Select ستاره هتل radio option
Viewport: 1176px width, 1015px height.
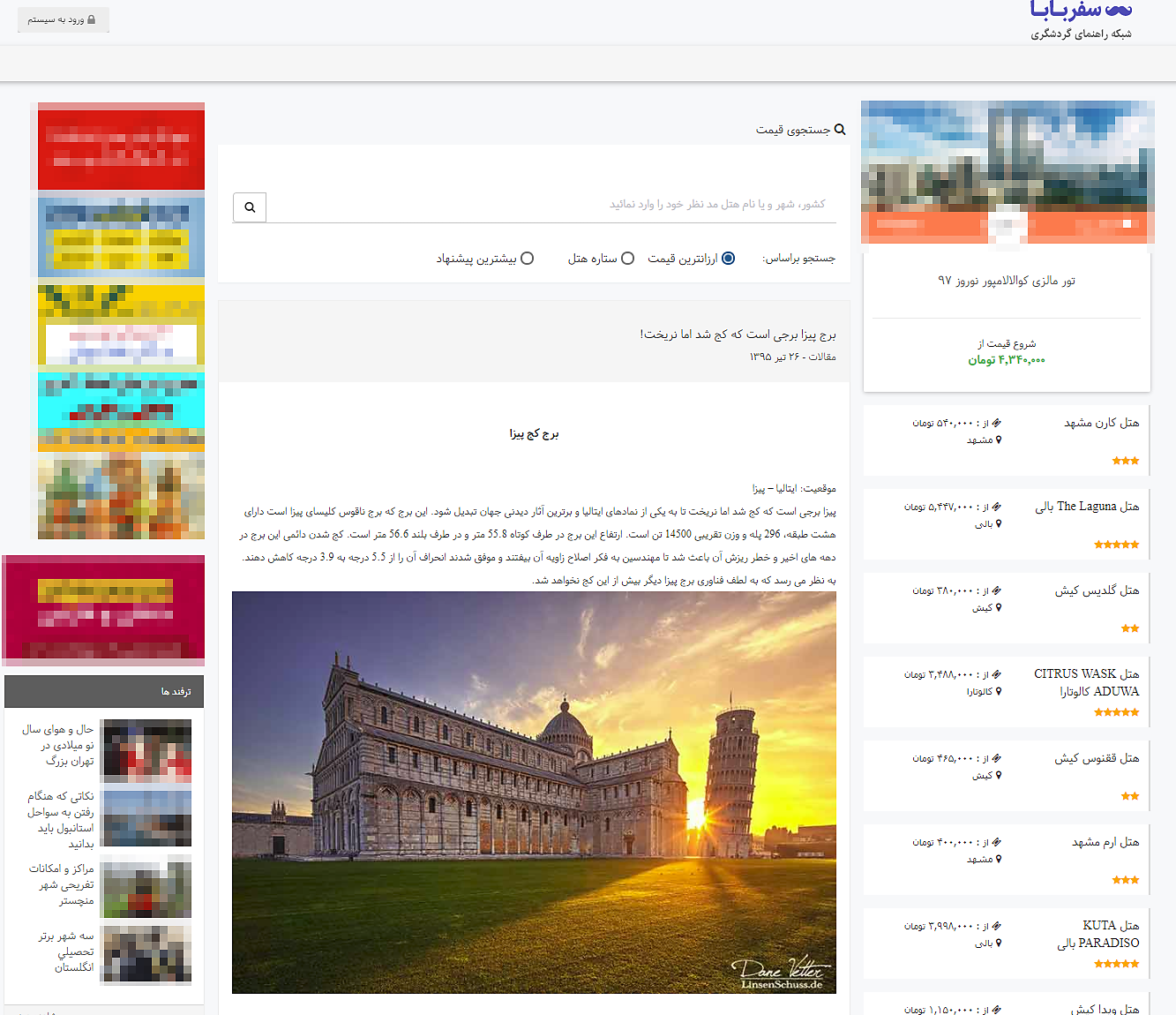coord(627,259)
